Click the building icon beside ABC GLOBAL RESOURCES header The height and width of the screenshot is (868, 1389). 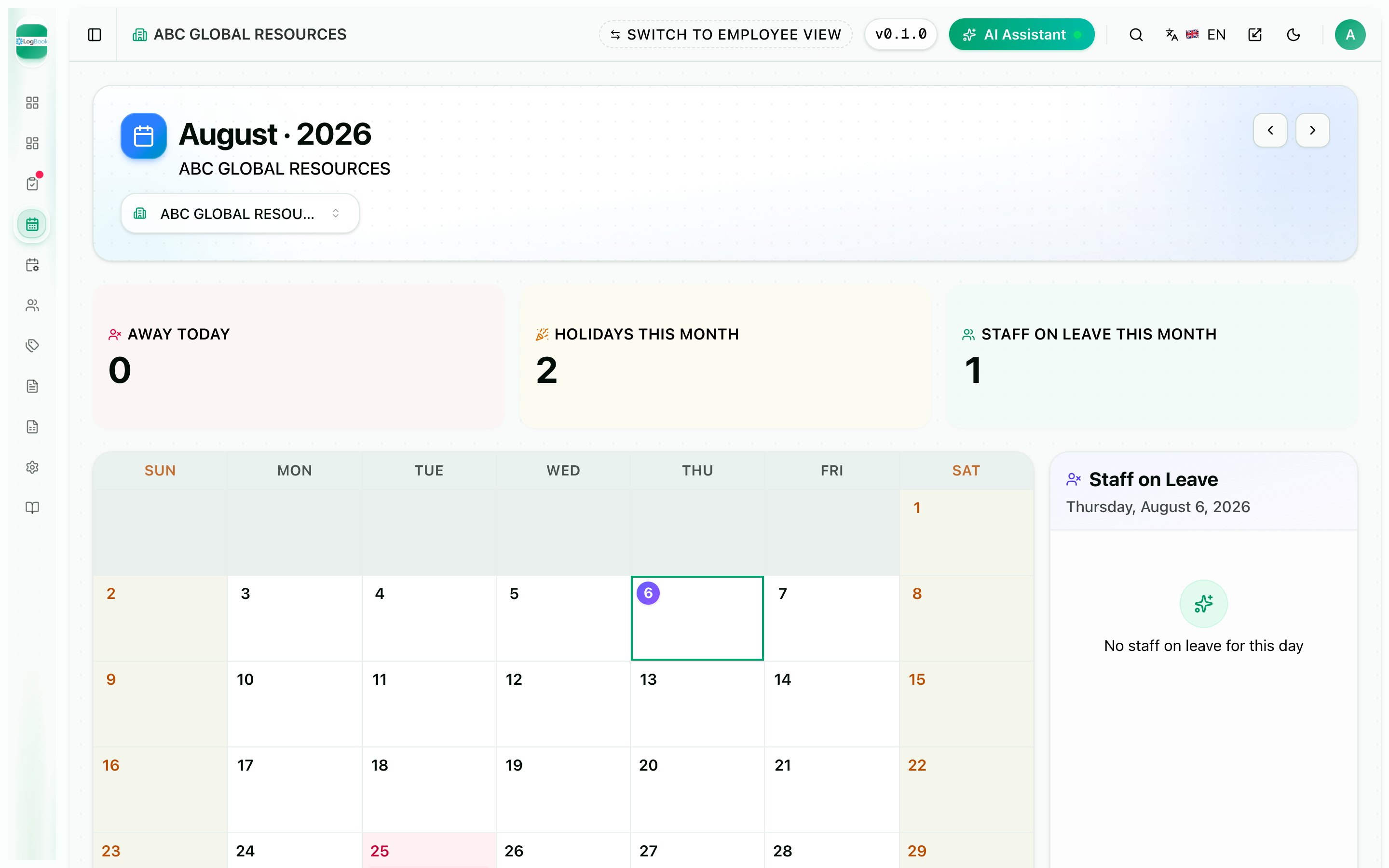tap(139, 35)
